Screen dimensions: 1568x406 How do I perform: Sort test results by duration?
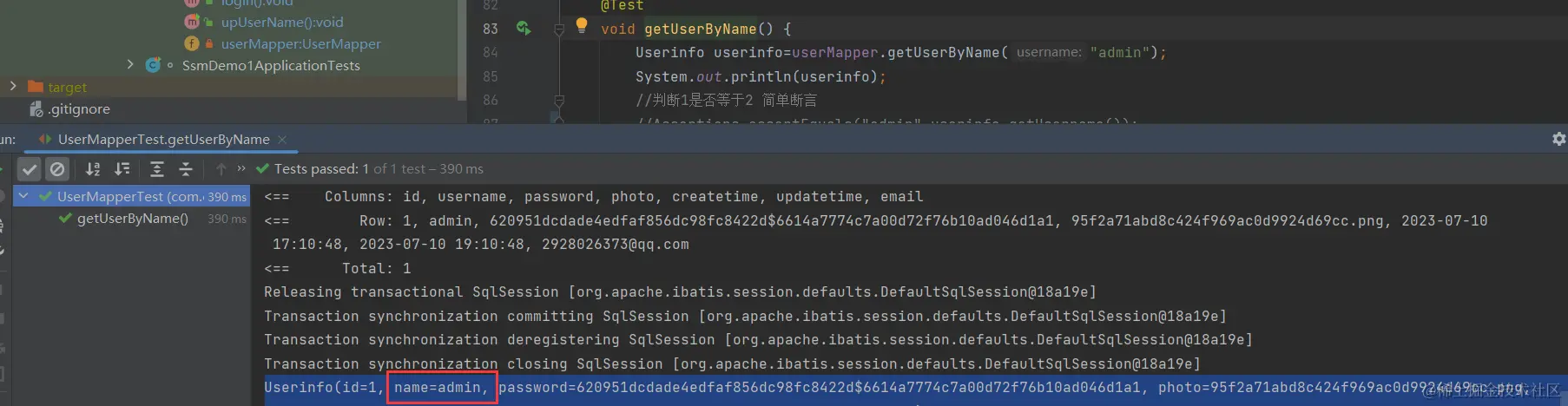tap(122, 169)
